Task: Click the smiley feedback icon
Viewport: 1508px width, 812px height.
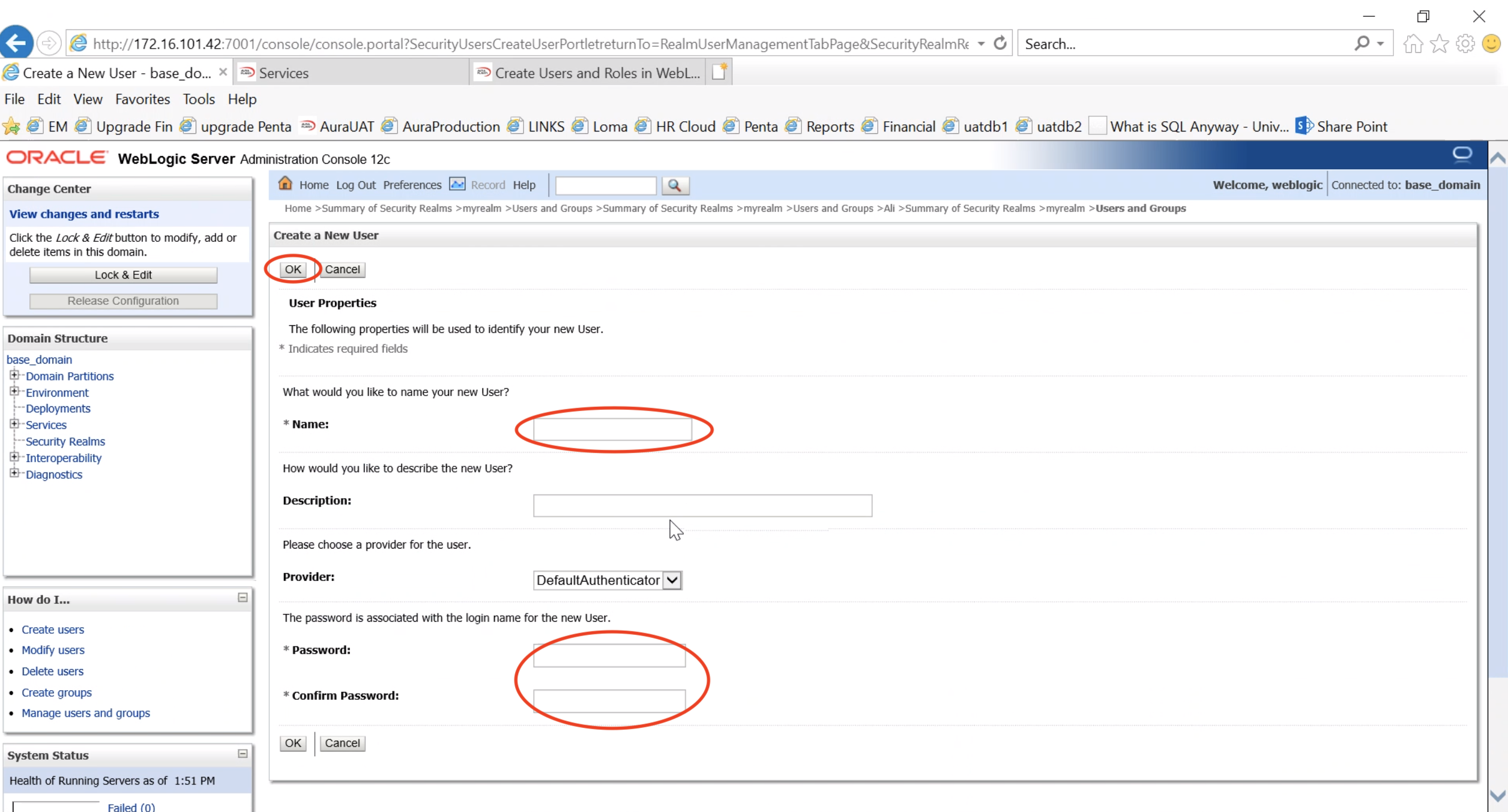Action: [x=1491, y=44]
